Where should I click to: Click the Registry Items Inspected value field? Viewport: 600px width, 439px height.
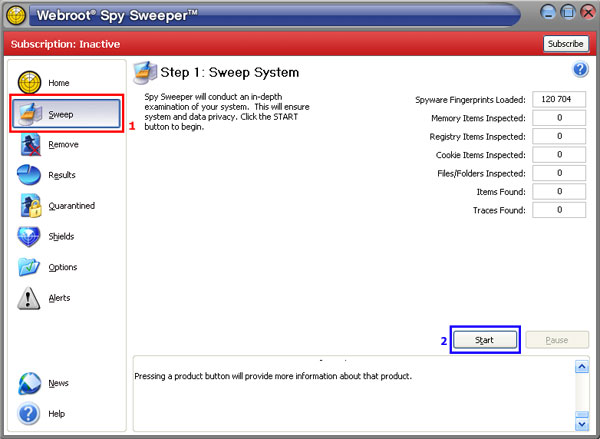pos(559,136)
